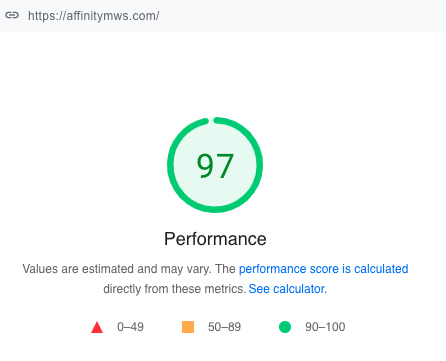Click the red triangle fail-range icon

97,327
